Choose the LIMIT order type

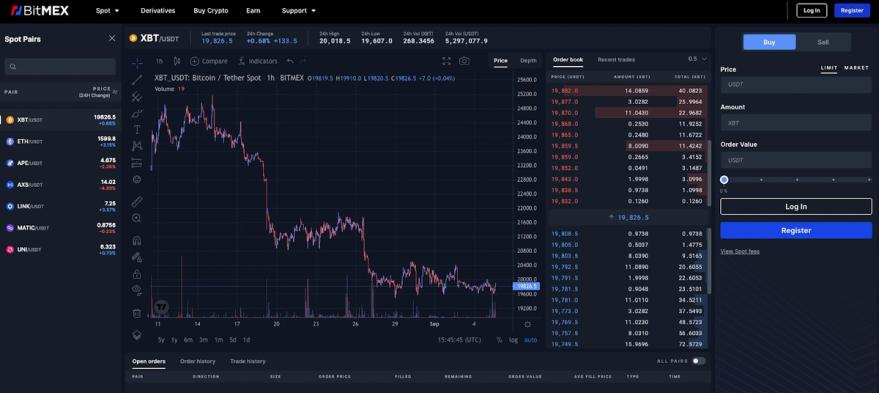(x=829, y=68)
